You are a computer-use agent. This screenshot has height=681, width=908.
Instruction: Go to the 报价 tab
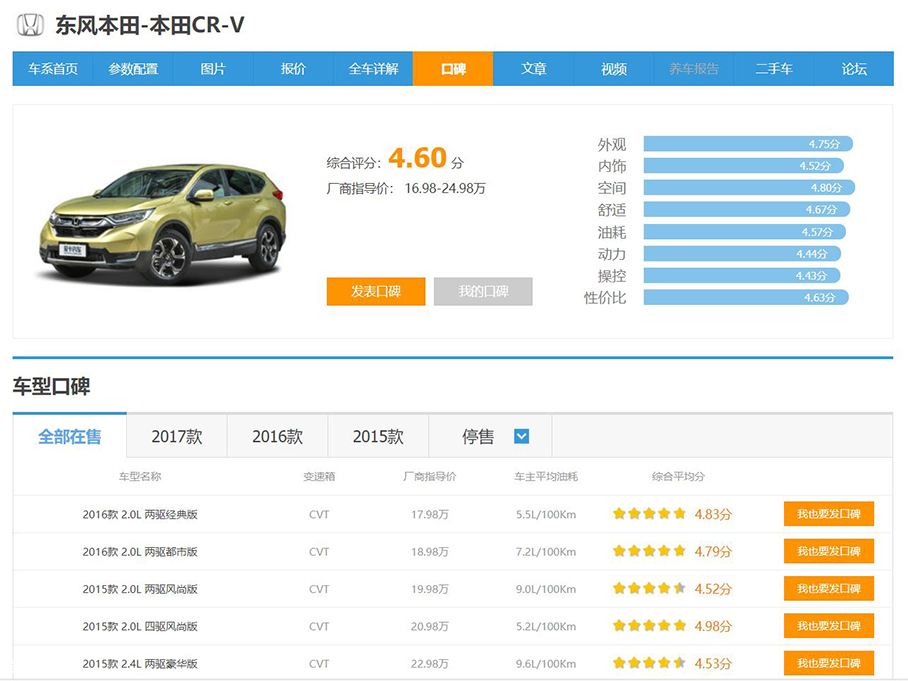tap(293, 69)
